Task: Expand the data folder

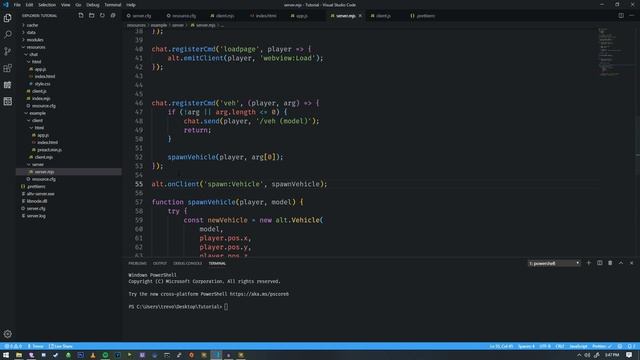Action: point(31,32)
